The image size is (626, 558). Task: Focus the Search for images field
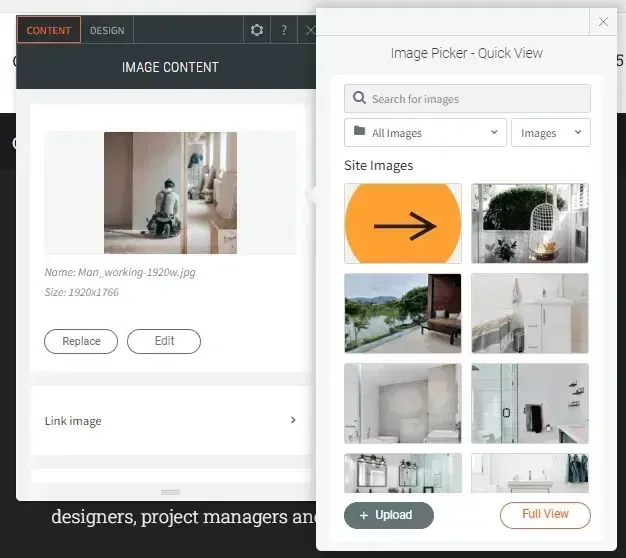click(x=467, y=99)
